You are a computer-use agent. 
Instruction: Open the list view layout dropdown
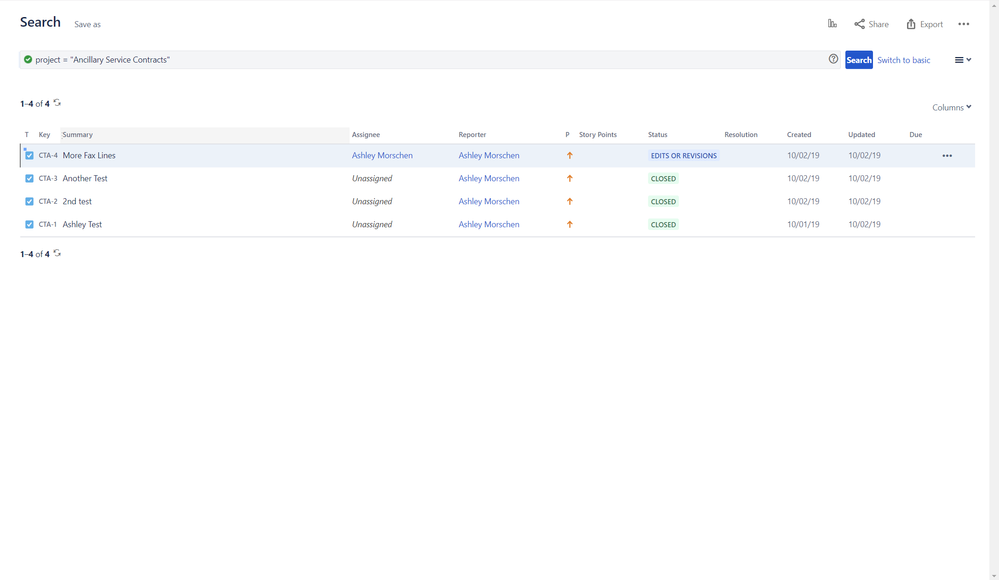pos(962,60)
